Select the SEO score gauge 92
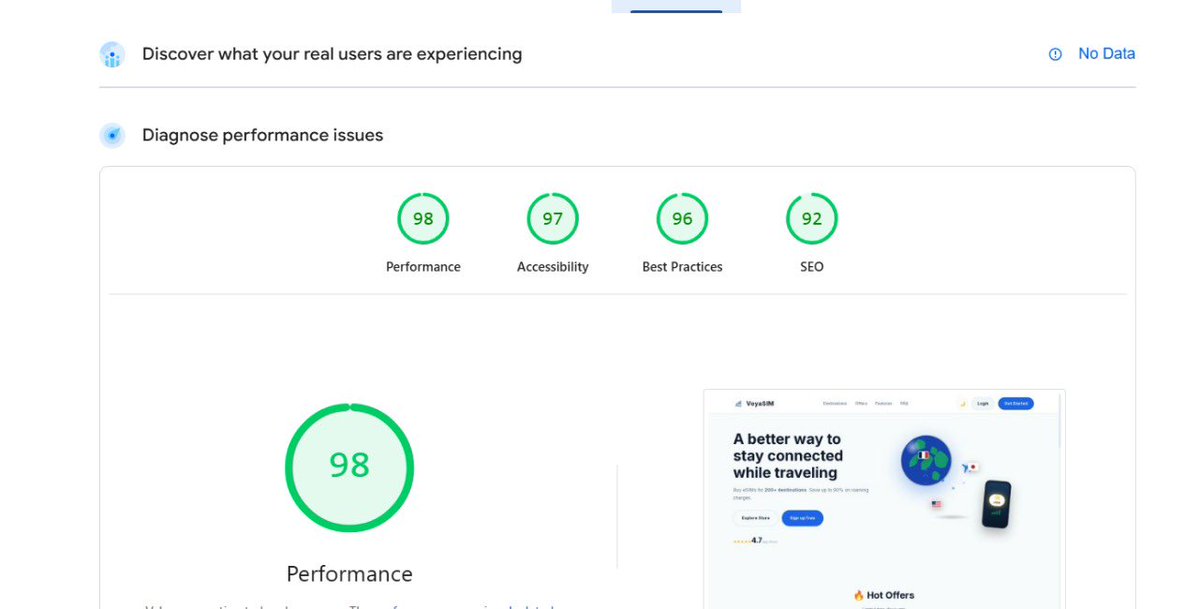1199x609 pixels. (x=811, y=219)
